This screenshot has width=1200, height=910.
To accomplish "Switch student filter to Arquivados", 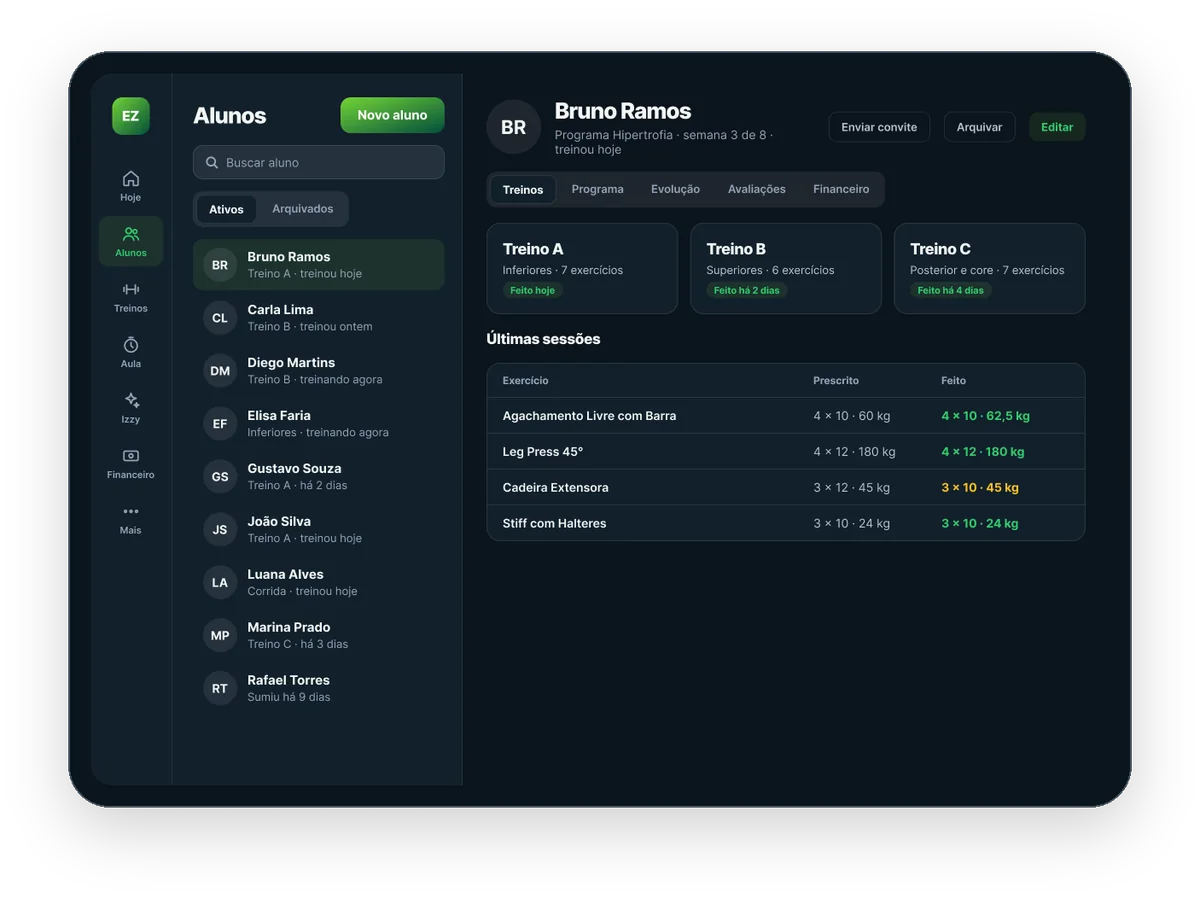I will pos(303,209).
